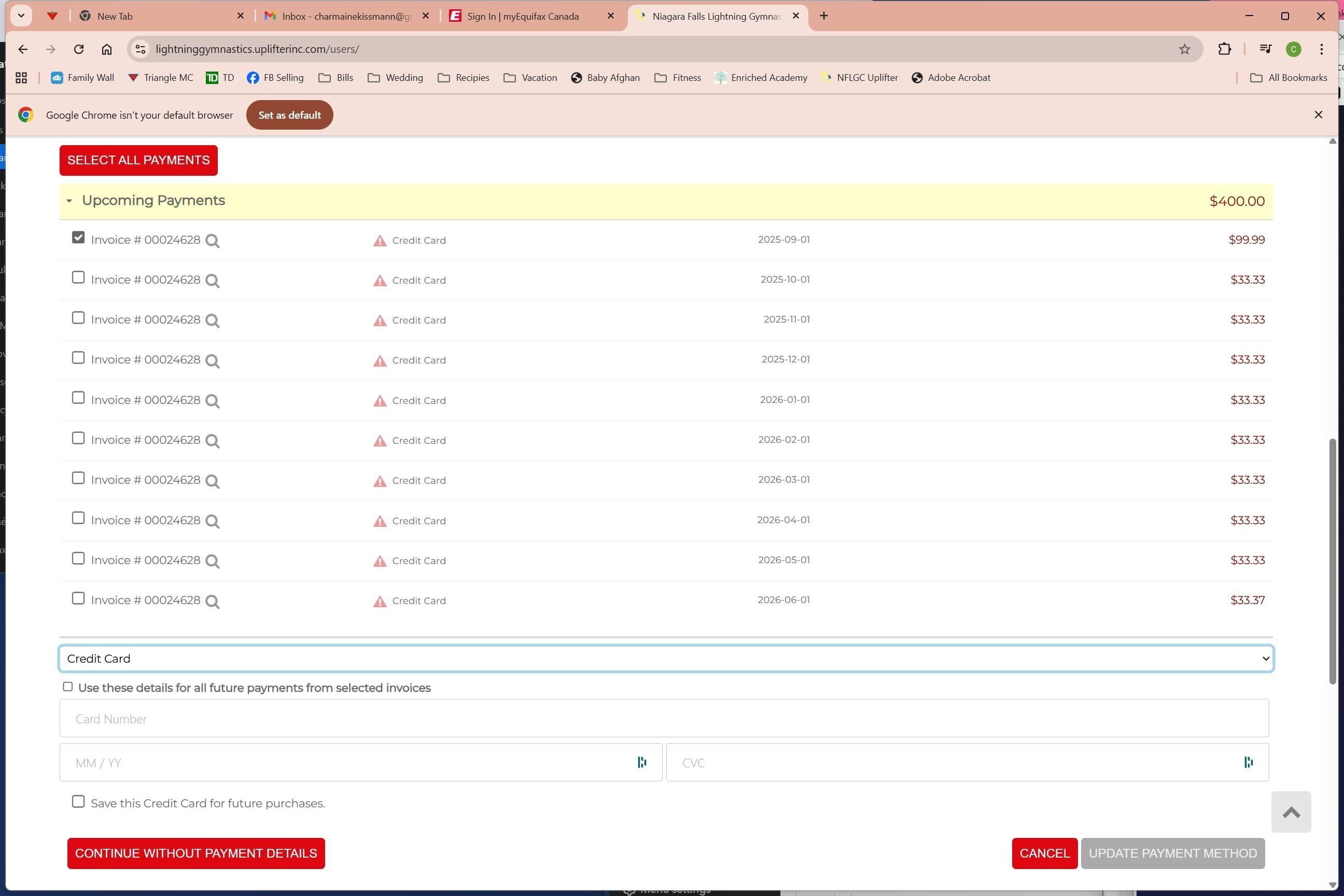Click Continue Without Payment Details button

click(196, 853)
